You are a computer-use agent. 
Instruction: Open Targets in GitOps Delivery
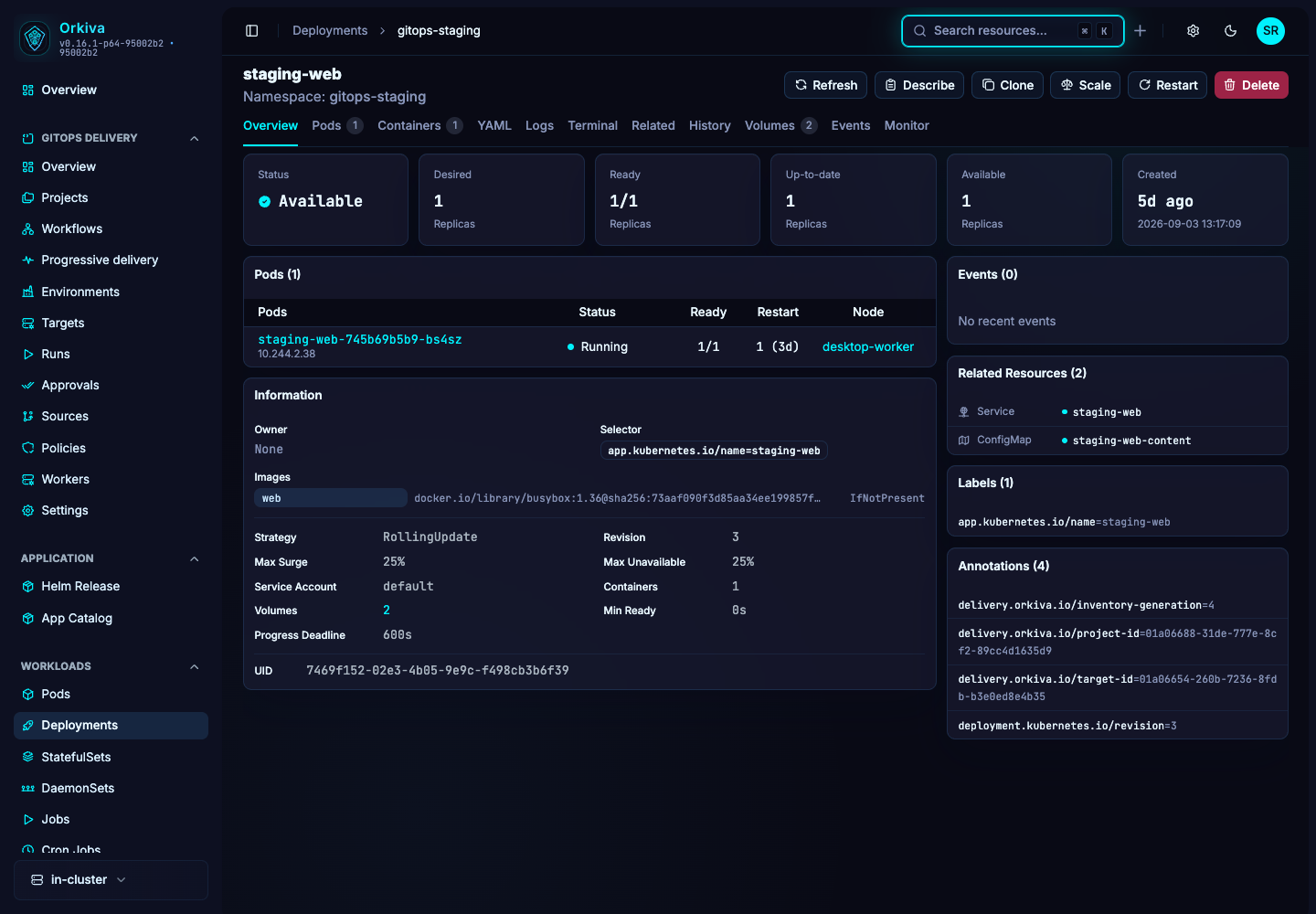point(62,323)
